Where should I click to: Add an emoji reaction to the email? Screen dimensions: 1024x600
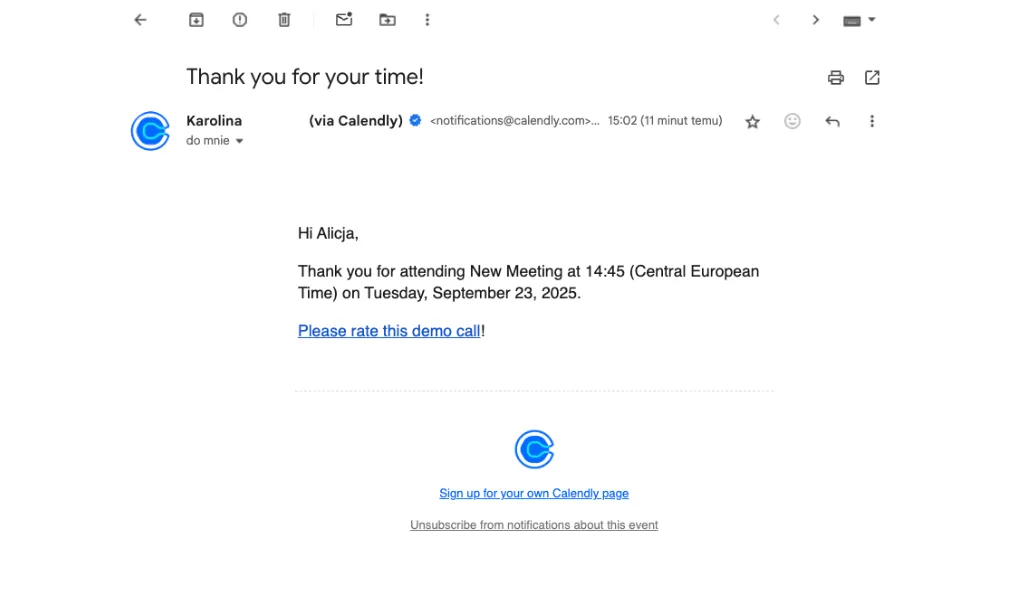click(x=792, y=121)
